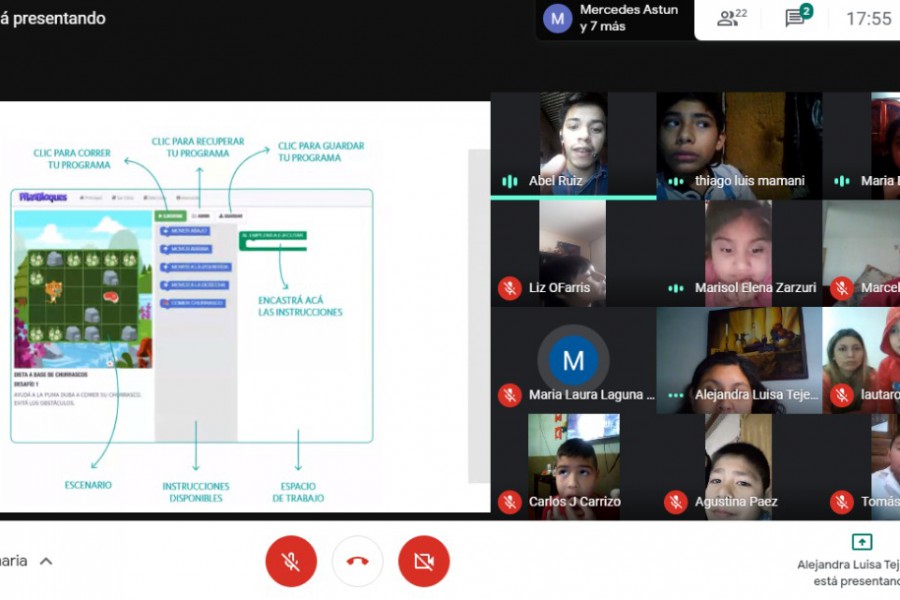Click the 'CLIC PARA CORRER TU PROGRAMA' label
The image size is (900, 600).
pos(72,159)
